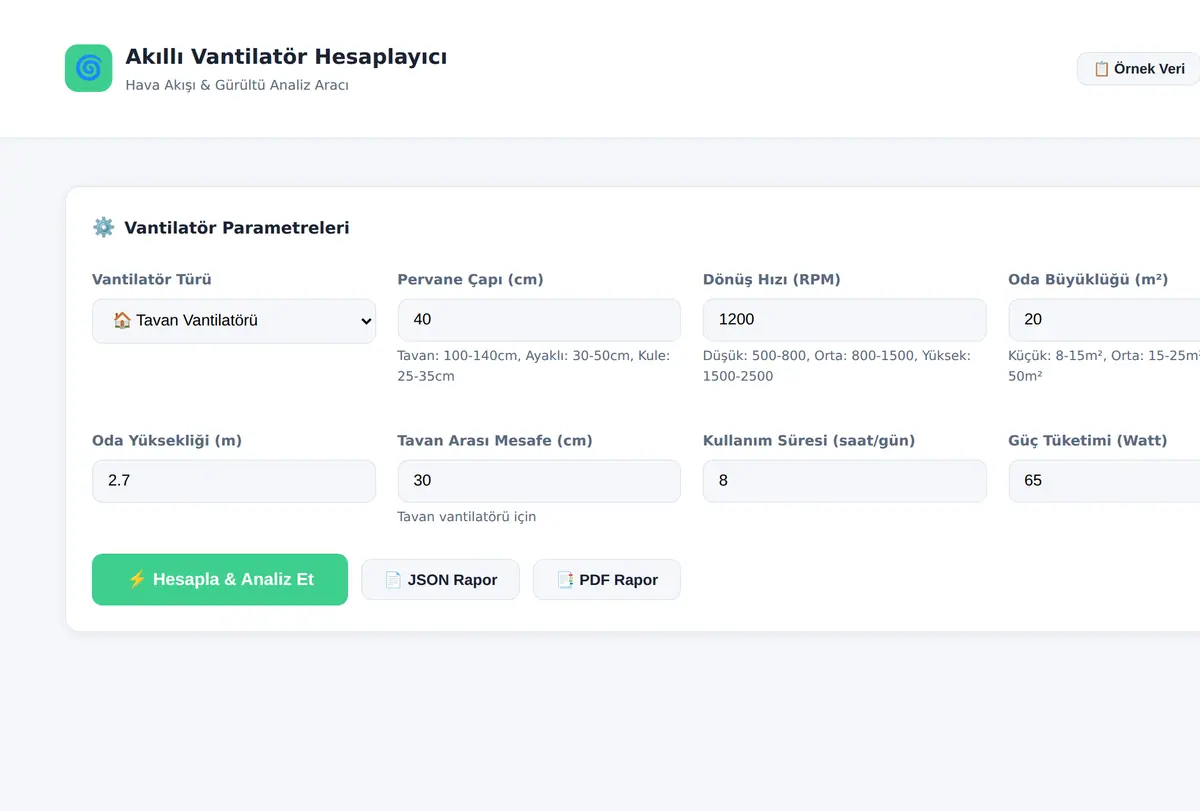Screen dimensions: 1200x811
Task: Click the Tavan Arası Mesafe (cm) label
Action: [x=495, y=441]
